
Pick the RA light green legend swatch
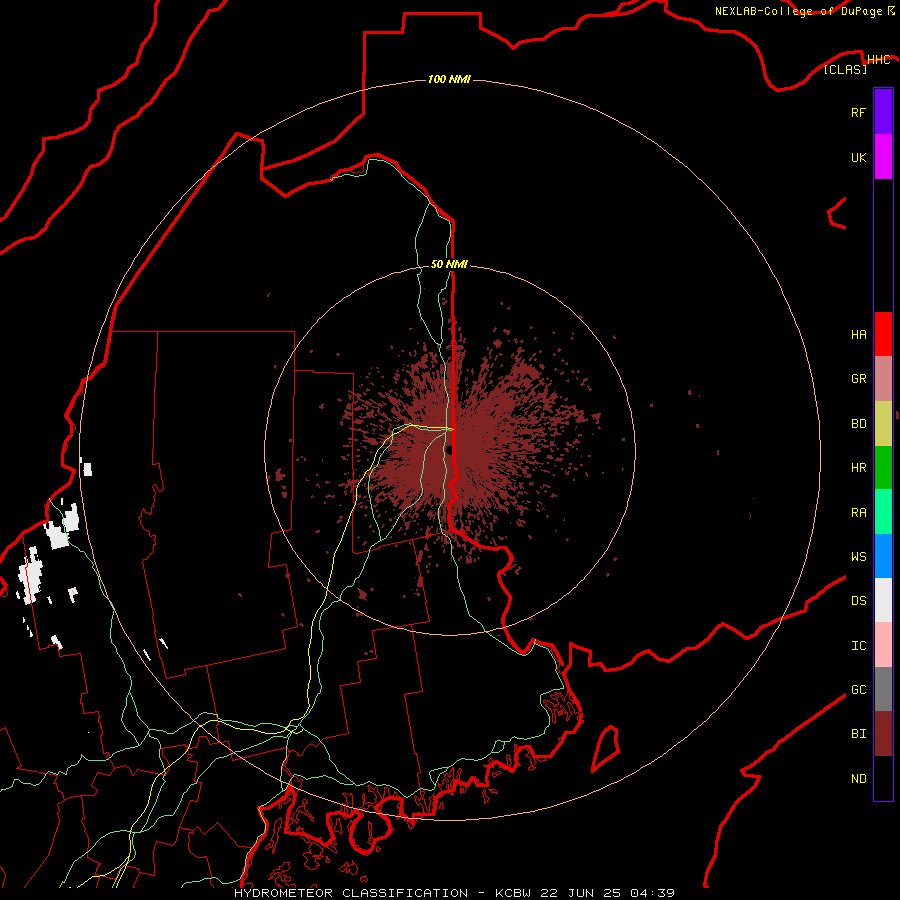[883, 512]
